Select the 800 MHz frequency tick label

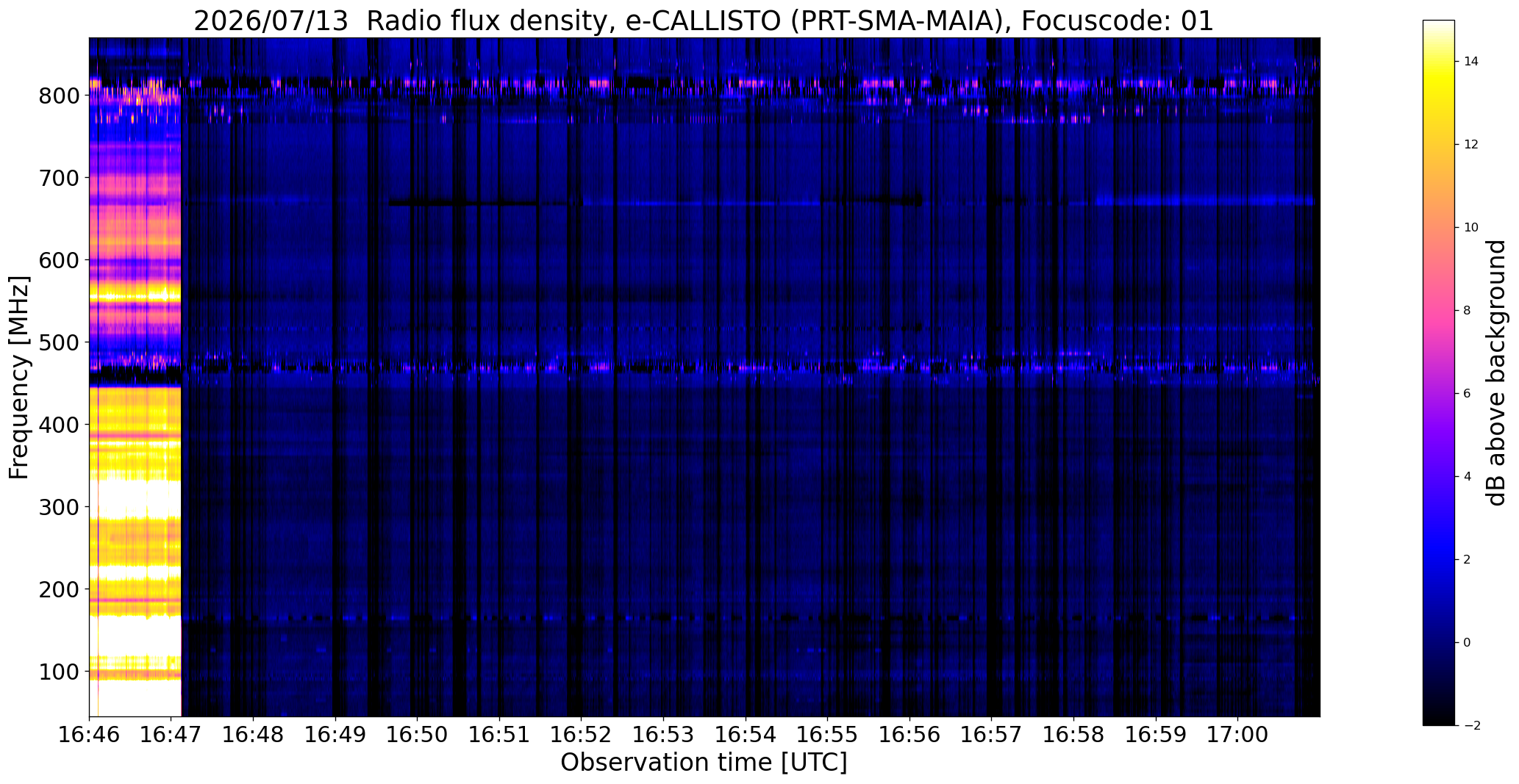[58, 96]
